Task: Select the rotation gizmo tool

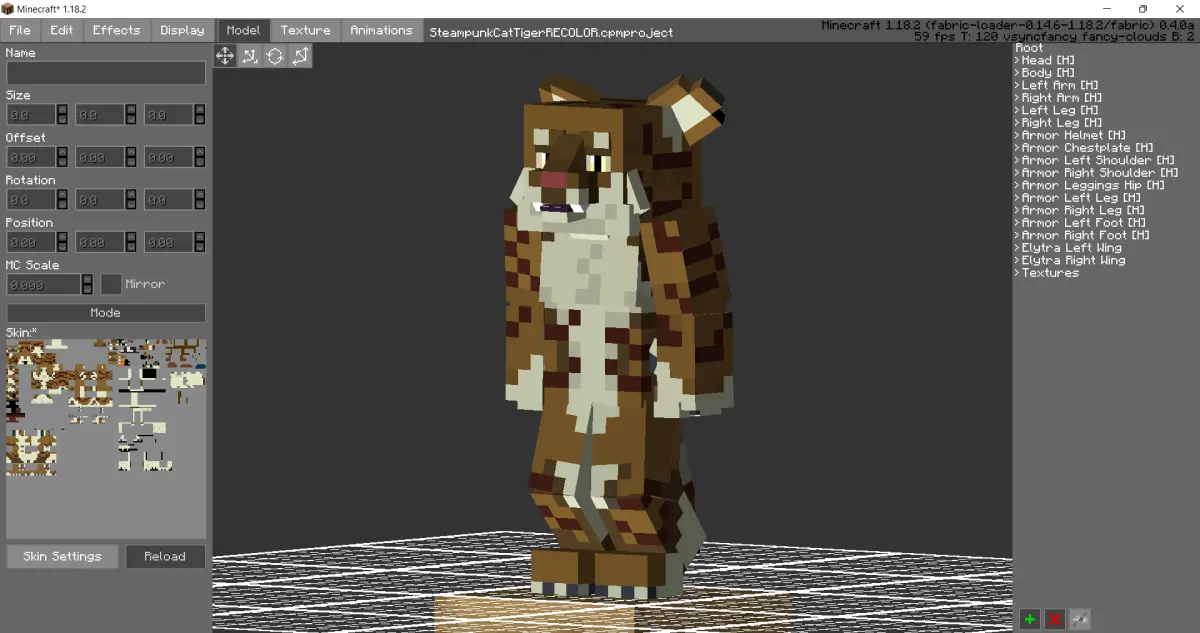Action: tap(275, 56)
